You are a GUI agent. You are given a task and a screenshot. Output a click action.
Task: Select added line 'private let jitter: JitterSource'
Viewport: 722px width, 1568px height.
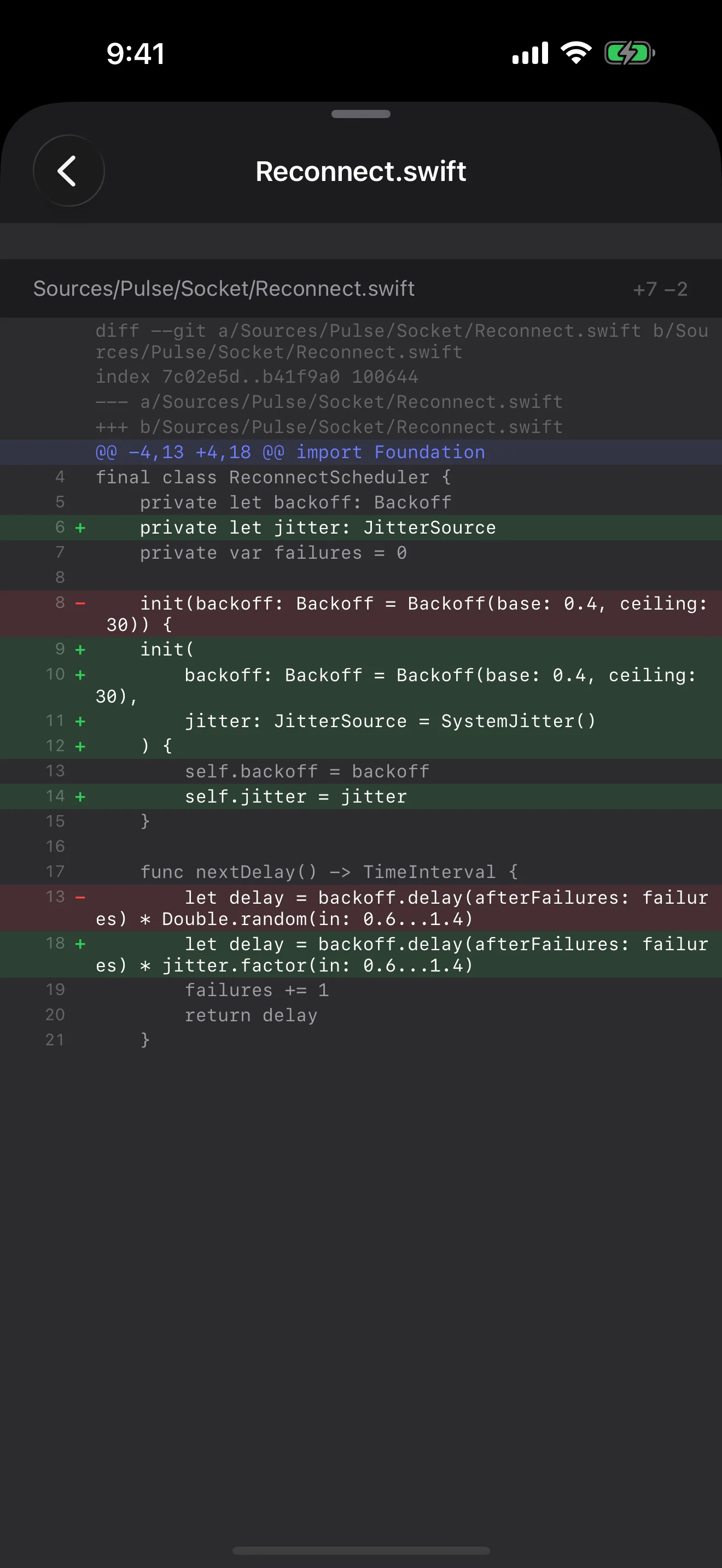[361, 527]
